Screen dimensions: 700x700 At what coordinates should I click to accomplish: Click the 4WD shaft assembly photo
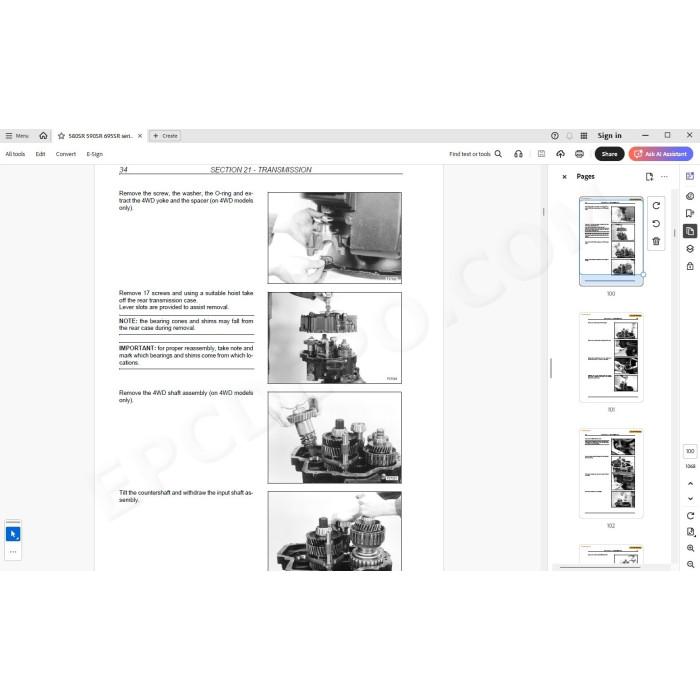pos(334,438)
